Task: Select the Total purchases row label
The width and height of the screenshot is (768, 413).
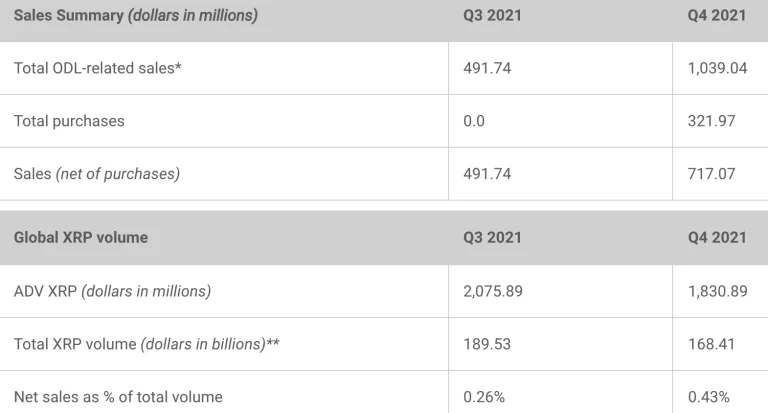Action: (69, 121)
